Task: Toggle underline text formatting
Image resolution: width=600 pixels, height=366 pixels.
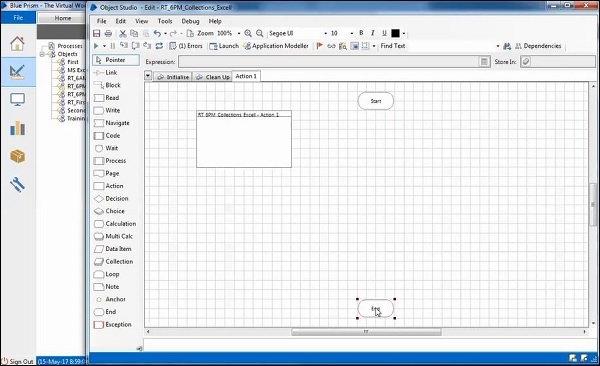Action: 384,33
